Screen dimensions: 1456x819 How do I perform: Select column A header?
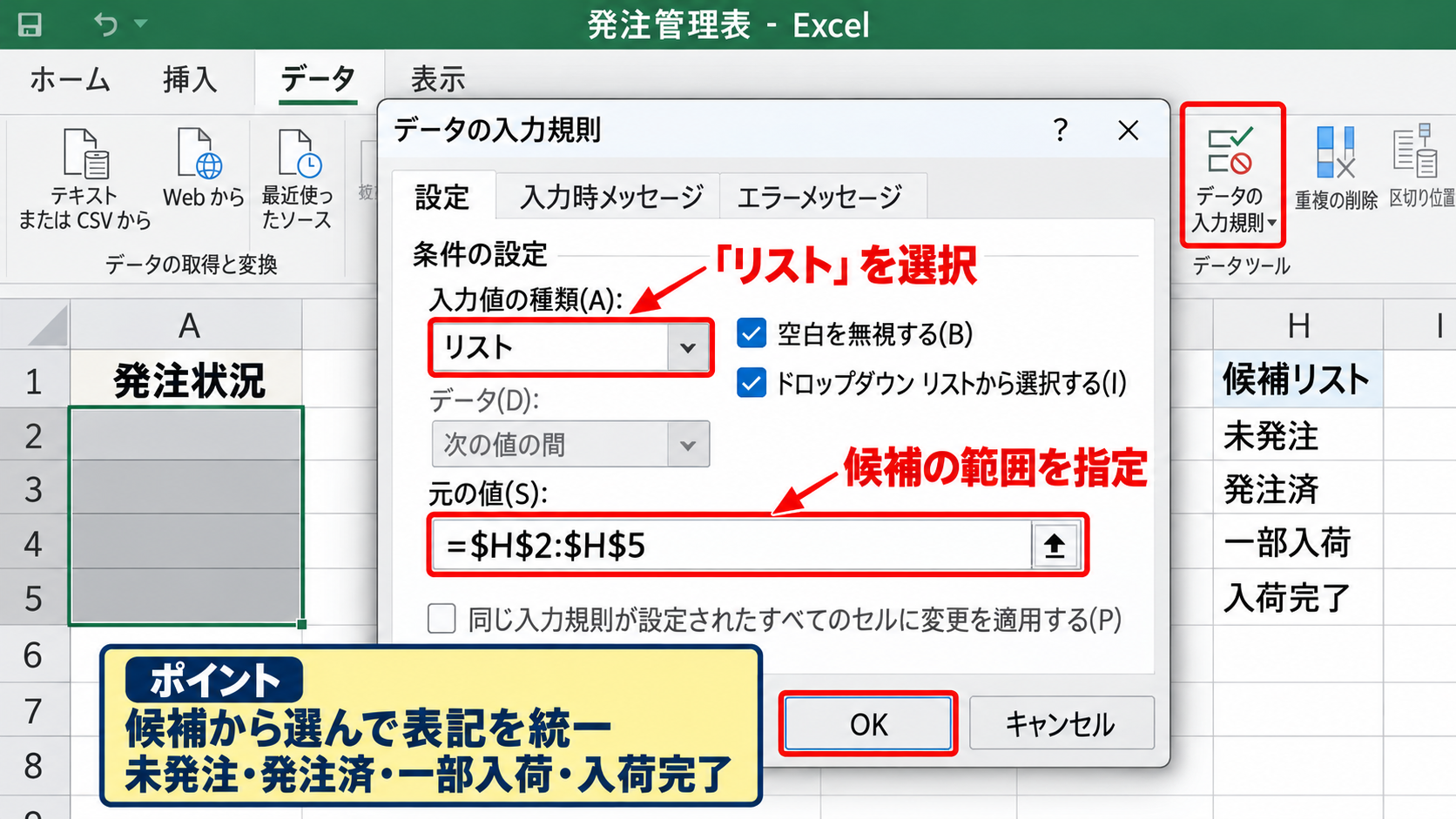click(186, 326)
